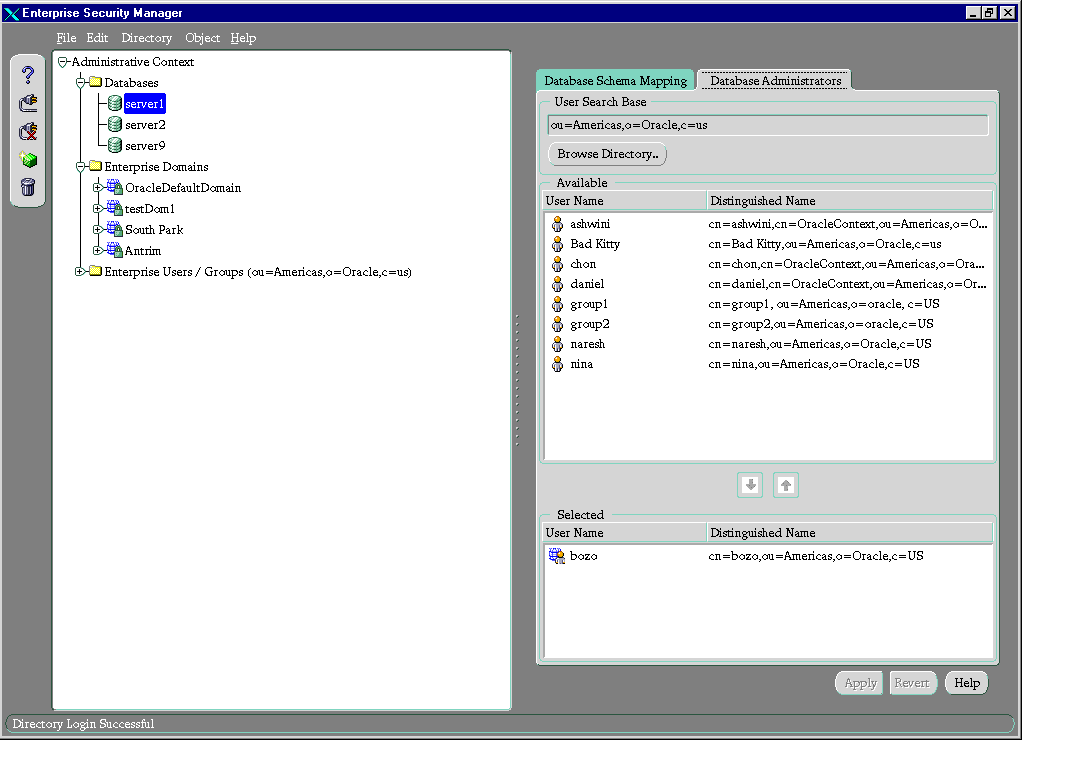Click the connect plug icon in toolbar
The width and height of the screenshot is (1089, 760).
coord(28,103)
